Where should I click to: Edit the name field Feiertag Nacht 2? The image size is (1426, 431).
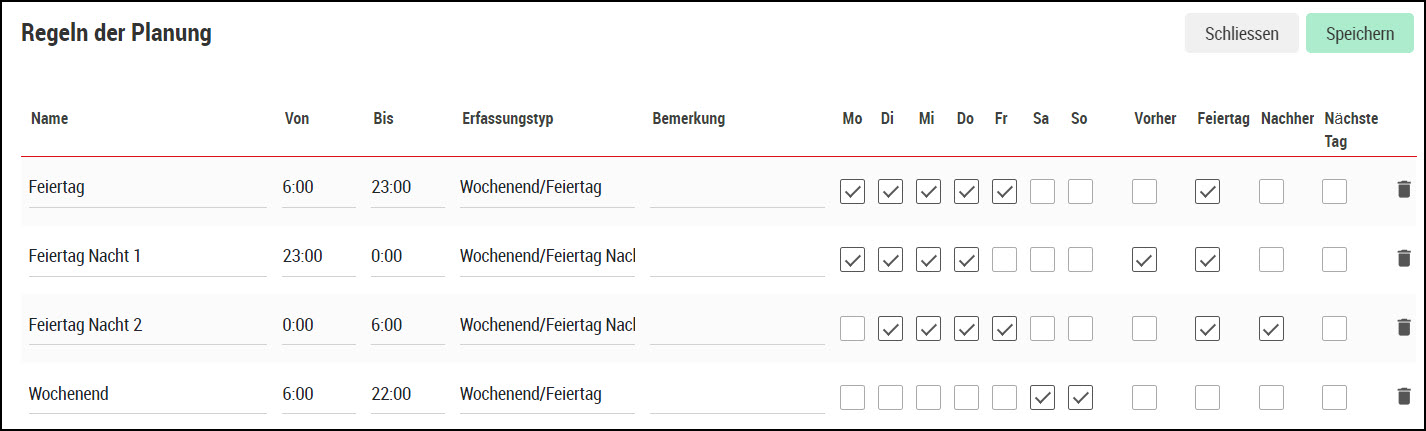(x=148, y=326)
